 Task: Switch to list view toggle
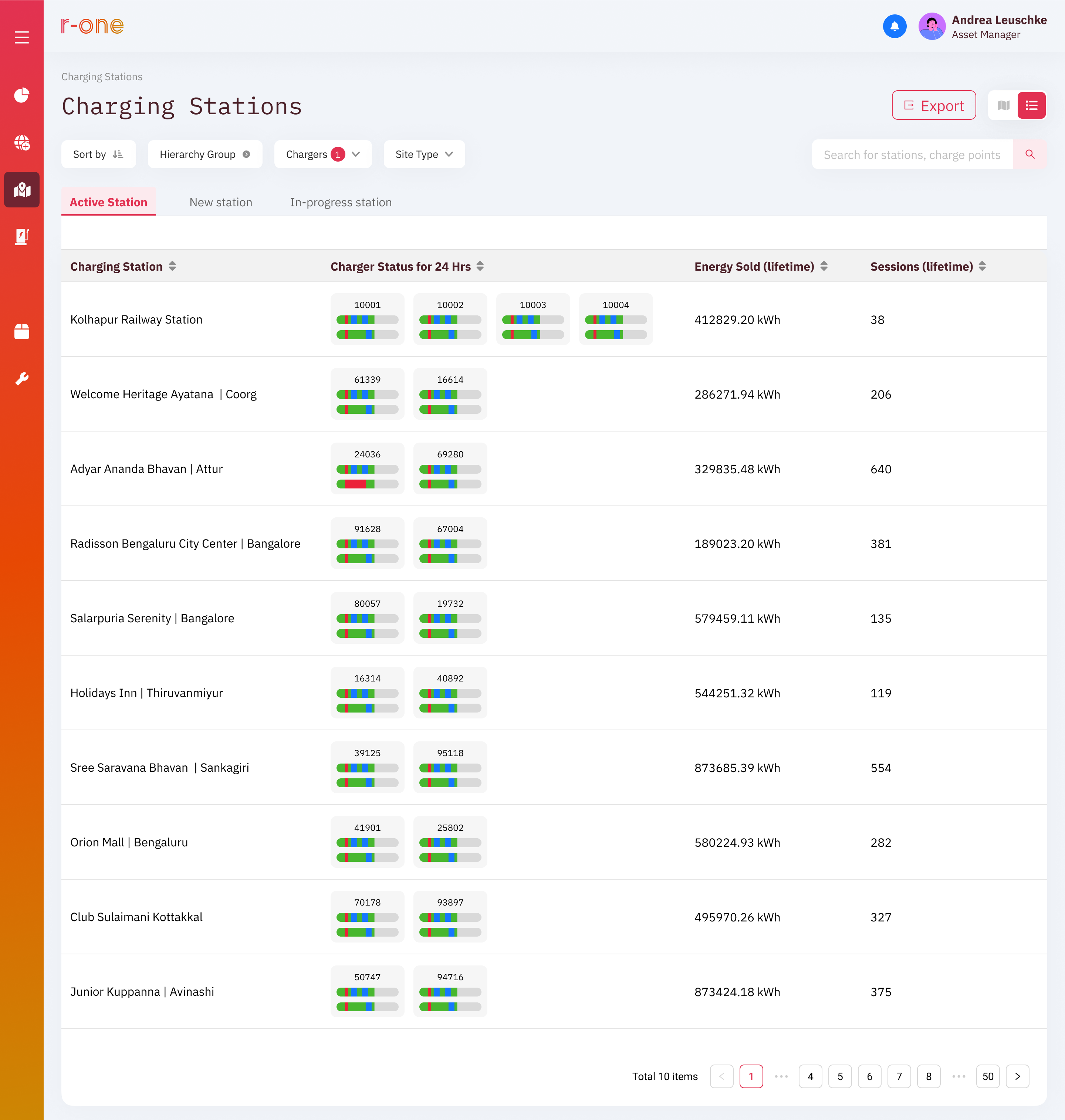coord(1031,106)
